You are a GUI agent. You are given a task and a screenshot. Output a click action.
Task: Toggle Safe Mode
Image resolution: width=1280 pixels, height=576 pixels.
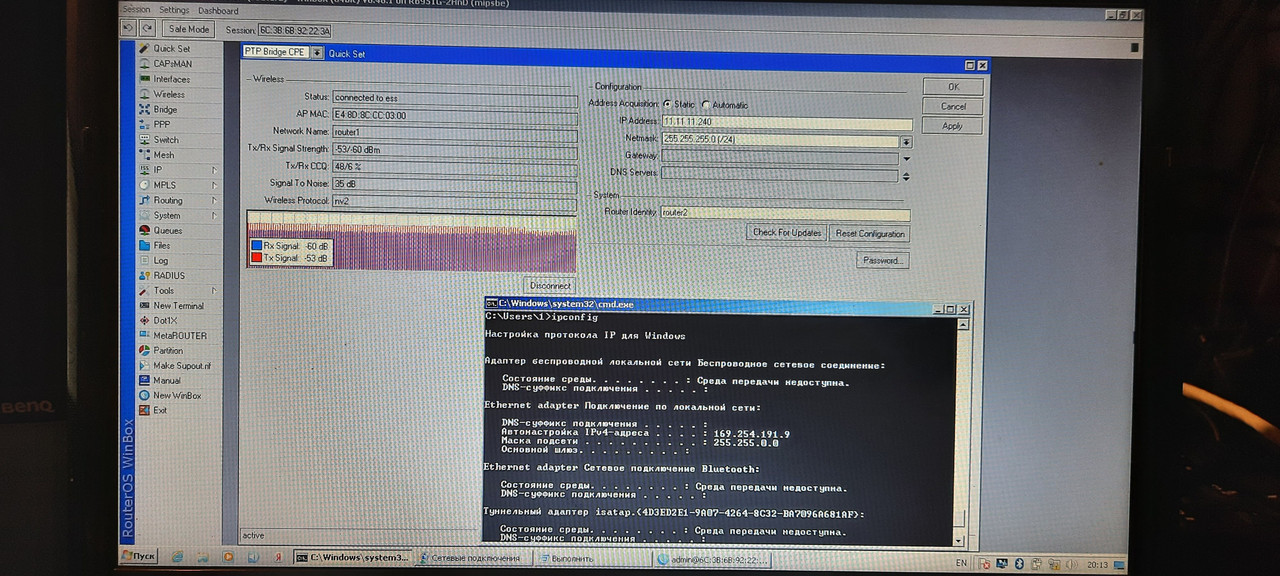point(189,29)
